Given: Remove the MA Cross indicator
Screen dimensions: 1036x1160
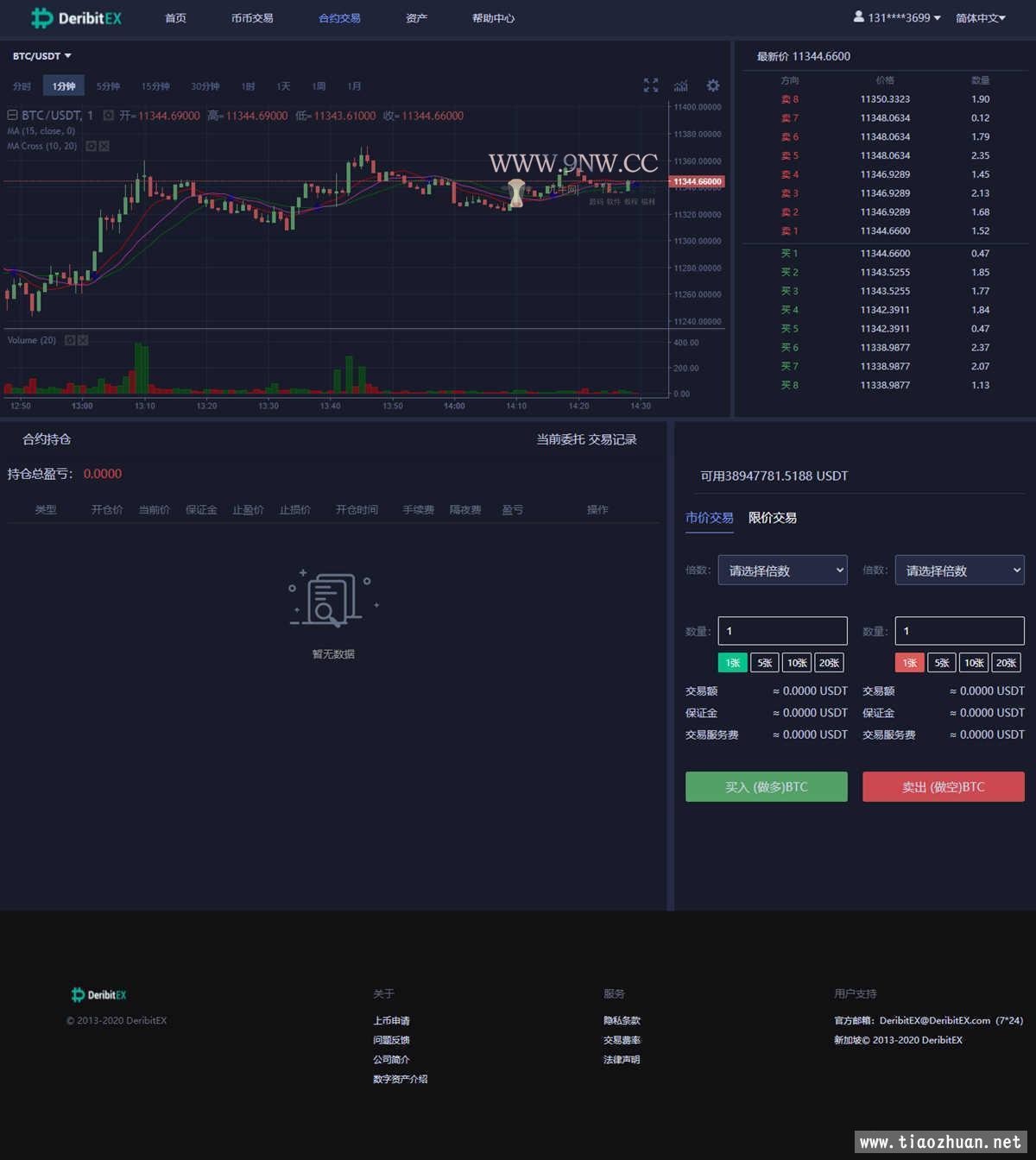Looking at the screenshot, I should [x=104, y=146].
